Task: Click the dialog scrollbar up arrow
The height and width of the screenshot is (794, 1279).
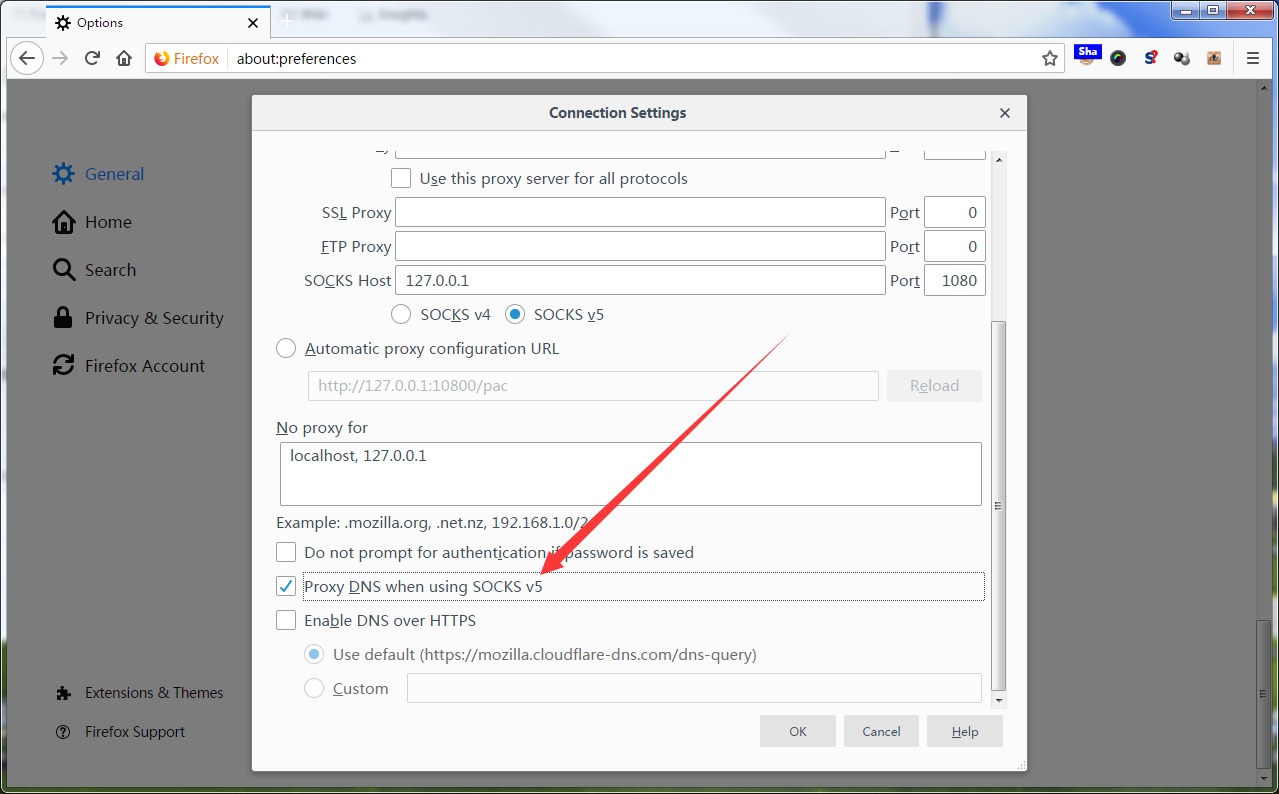Action: pos(998,160)
